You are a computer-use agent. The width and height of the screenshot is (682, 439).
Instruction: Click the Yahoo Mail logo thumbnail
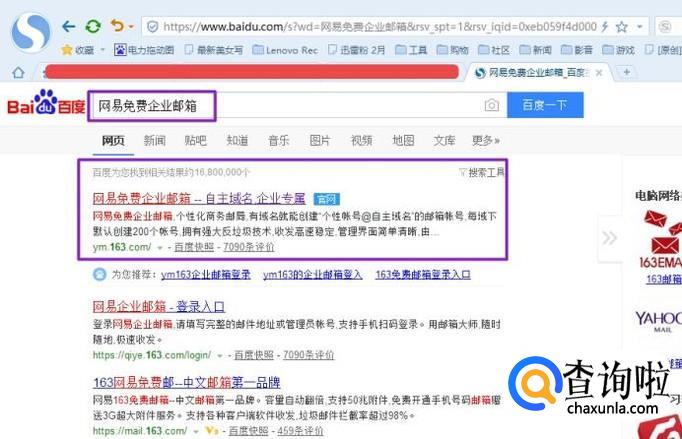[658, 321]
